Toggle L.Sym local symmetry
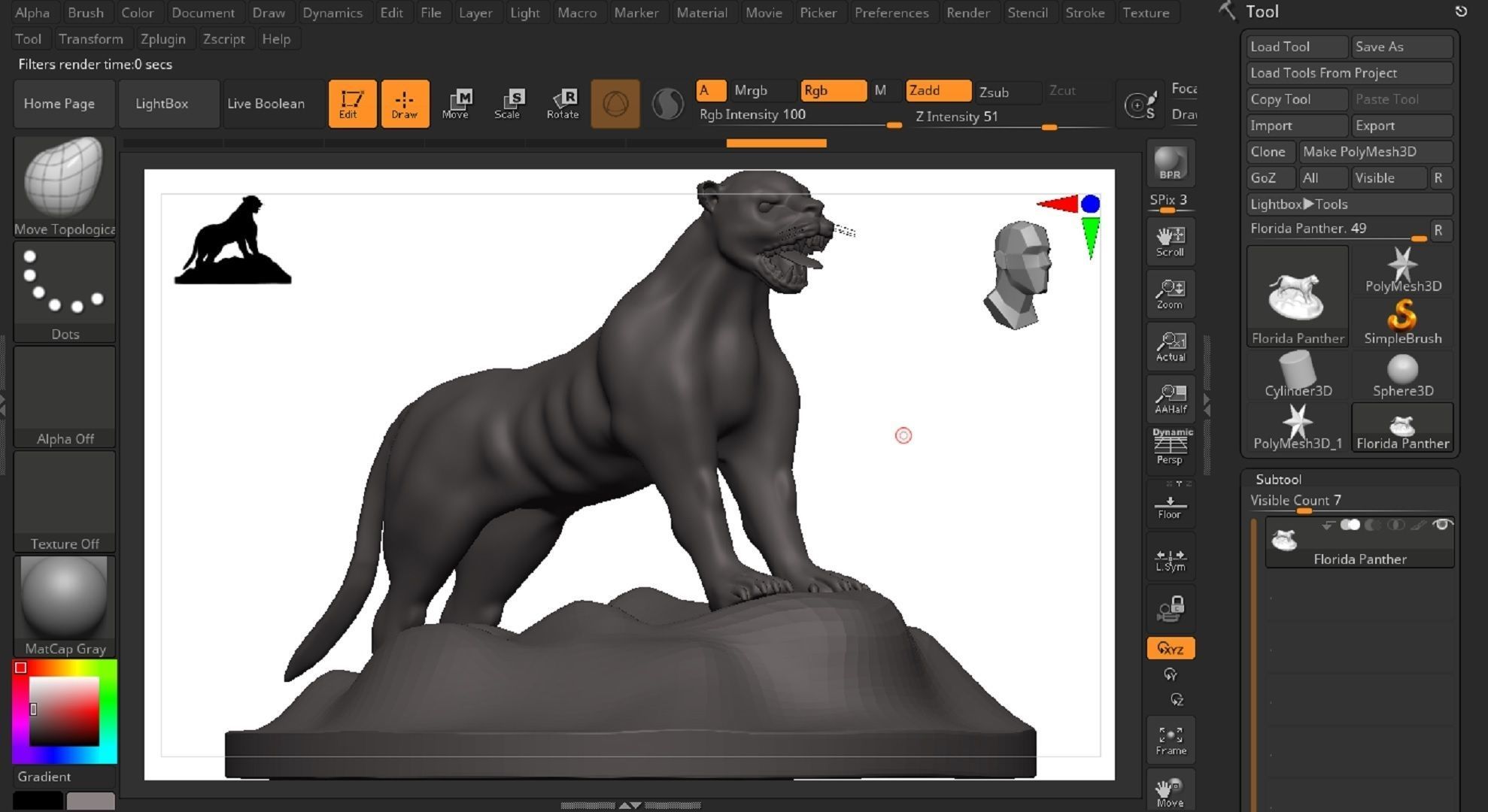Screen dimensions: 1488x812 [x=1171, y=558]
